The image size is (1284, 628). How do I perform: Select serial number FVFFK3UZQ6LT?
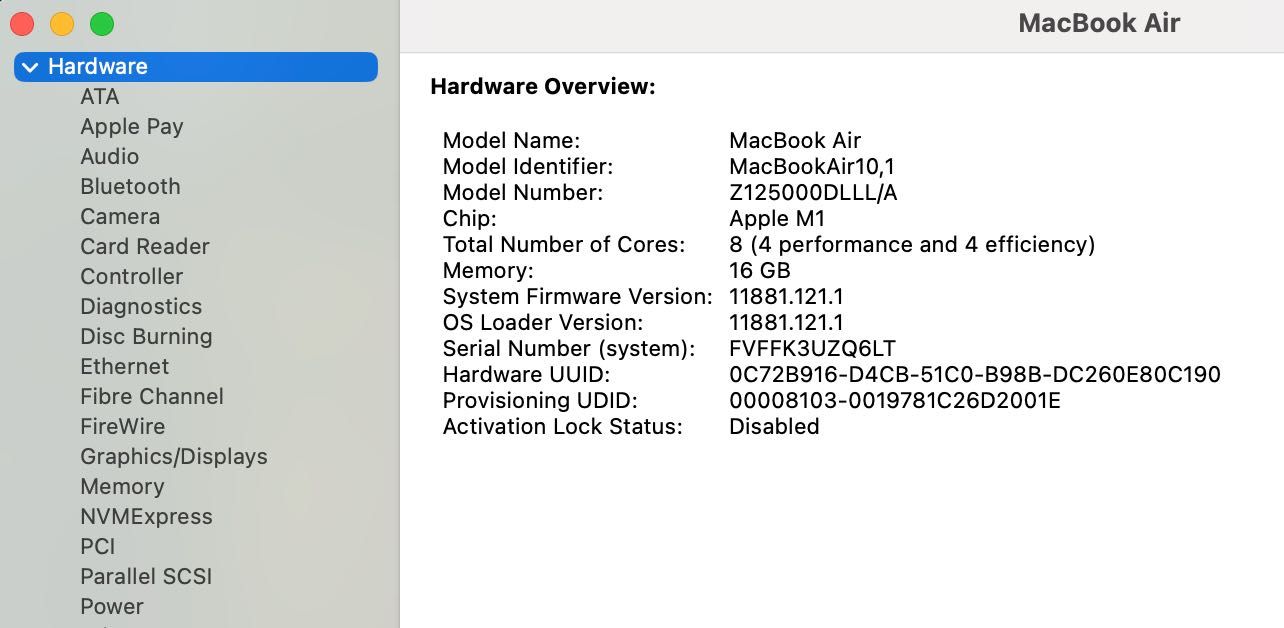(812, 349)
